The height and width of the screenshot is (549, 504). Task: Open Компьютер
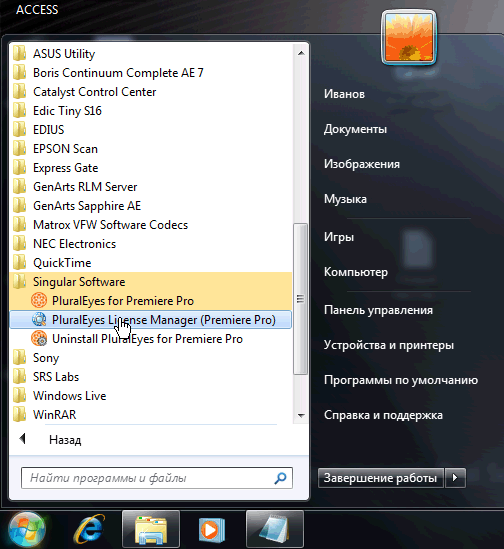(x=356, y=272)
